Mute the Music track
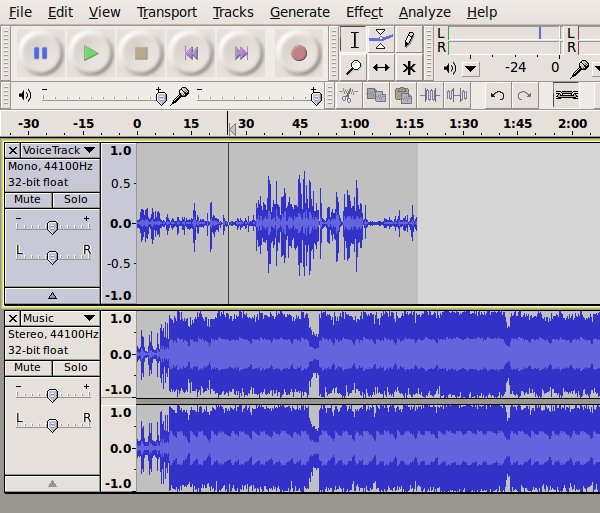Image resolution: width=600 pixels, height=513 pixels. (28, 368)
